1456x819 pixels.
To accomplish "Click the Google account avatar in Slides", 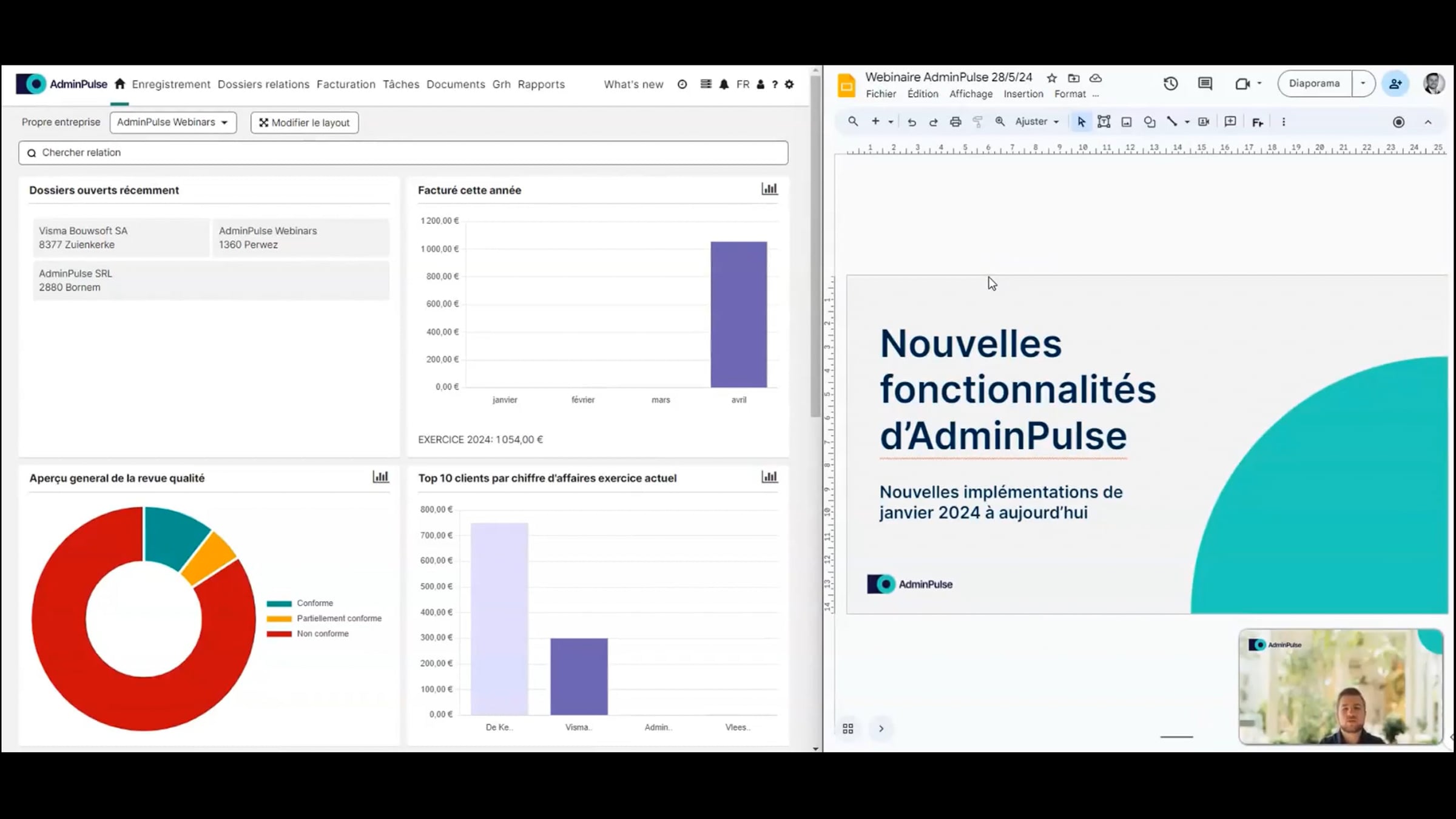I will [x=1434, y=84].
